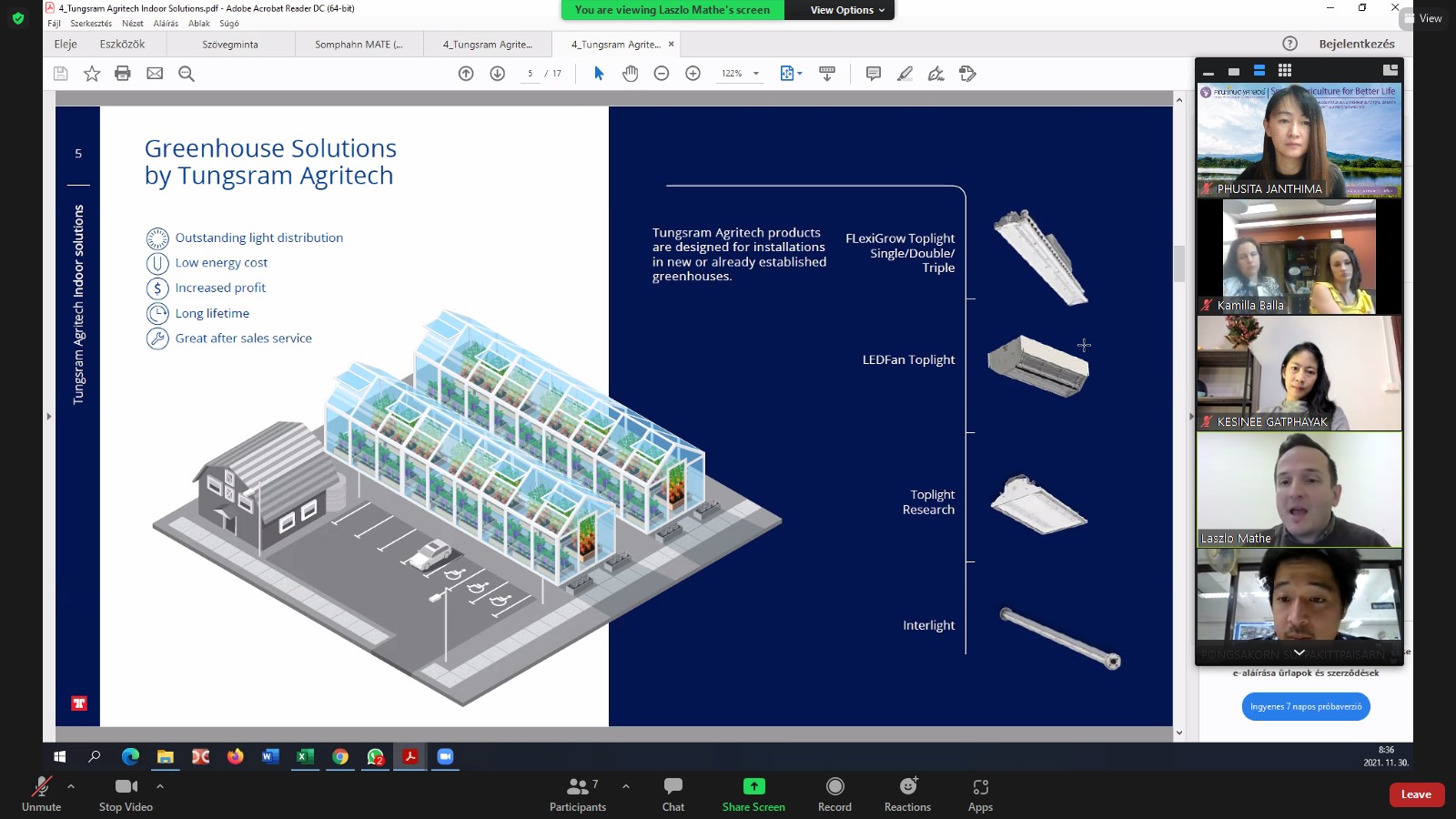Viewport: 1456px width, 819px height.
Task: Click Ingyenes 7 napos próbaverzió button
Action: click(1306, 707)
